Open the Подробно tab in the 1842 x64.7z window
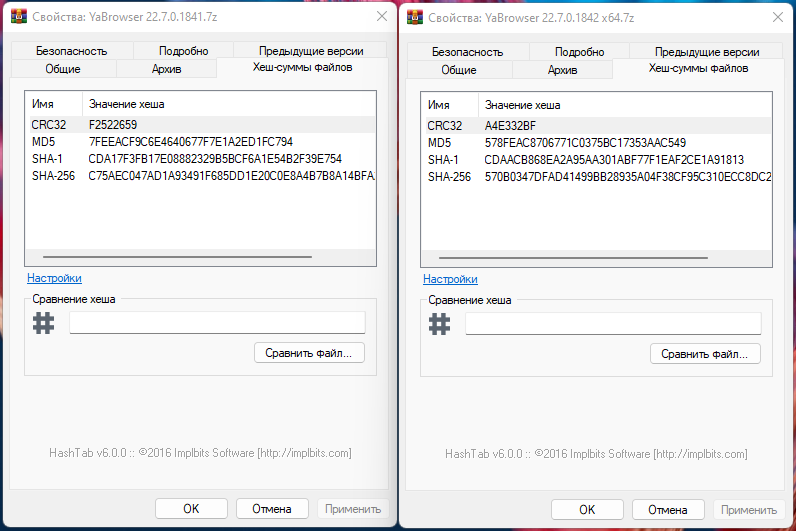Image resolution: width=796 pixels, height=531 pixels. pos(580,51)
